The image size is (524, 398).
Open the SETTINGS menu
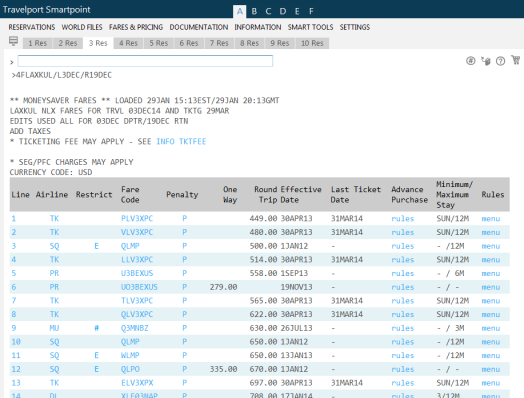point(355,27)
